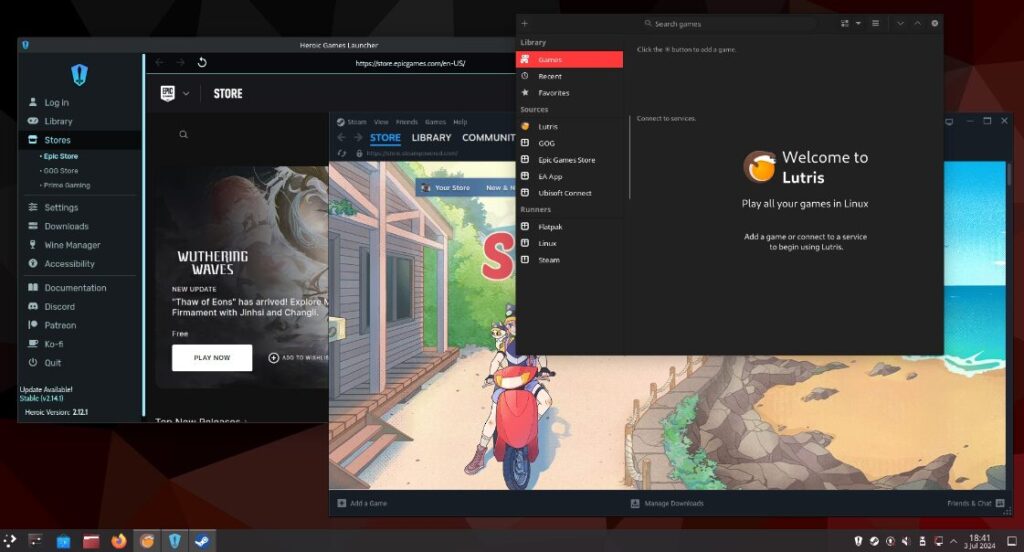Focus the Search games field in Lutris
Image resolution: width=1024 pixels, height=552 pixels.
click(x=728, y=24)
